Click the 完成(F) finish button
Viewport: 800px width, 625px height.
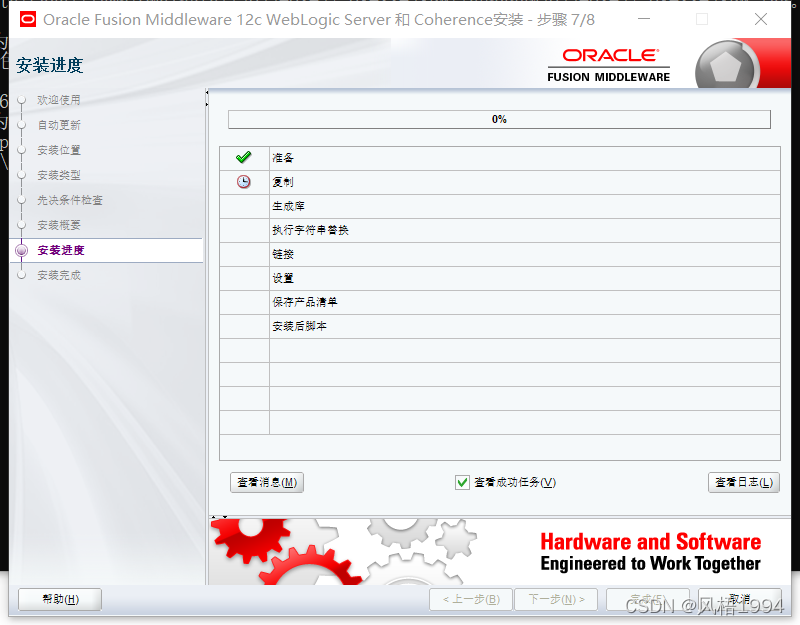point(647,599)
